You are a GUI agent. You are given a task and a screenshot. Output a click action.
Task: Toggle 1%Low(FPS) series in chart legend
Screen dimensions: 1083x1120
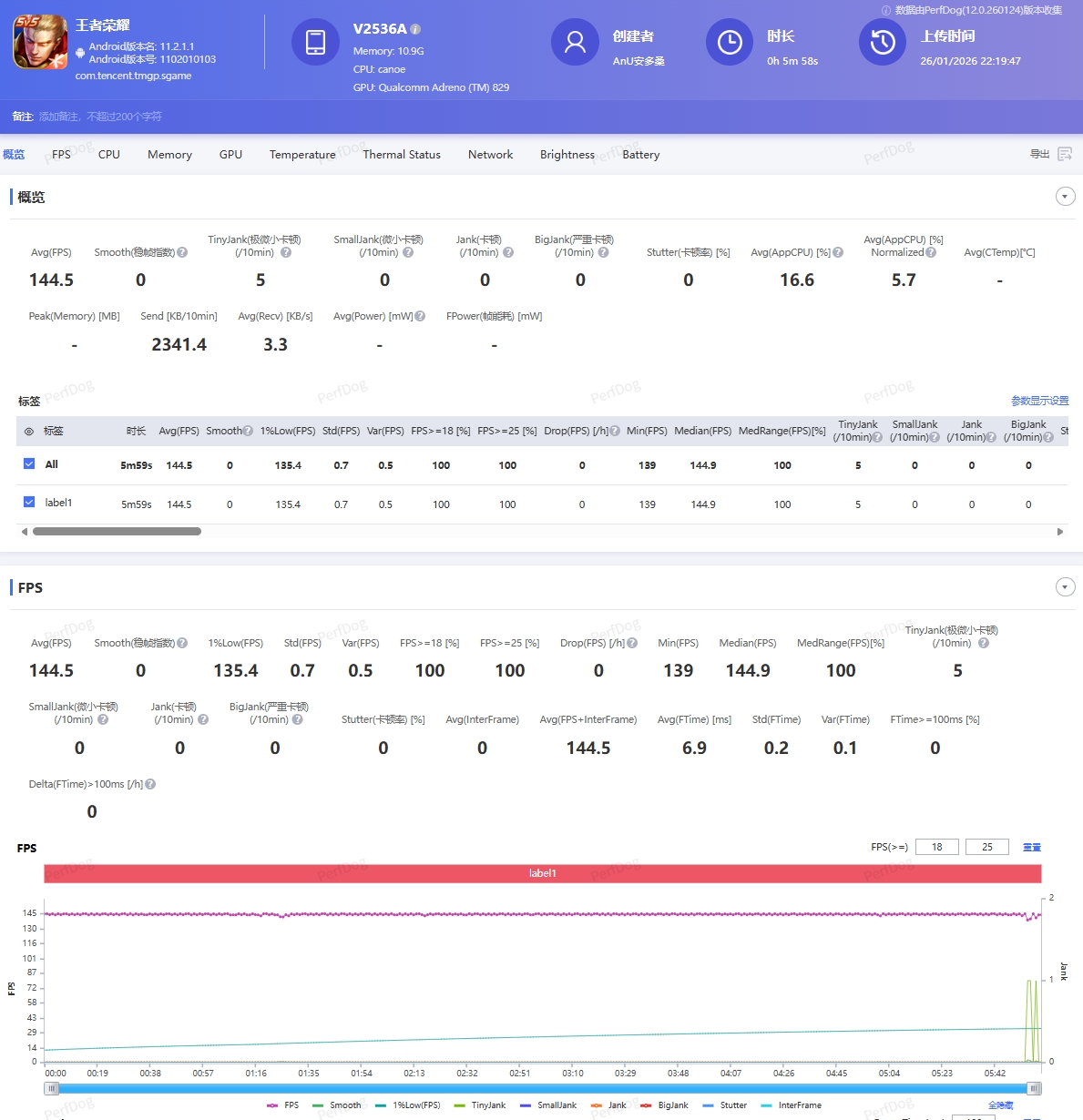(x=407, y=1105)
